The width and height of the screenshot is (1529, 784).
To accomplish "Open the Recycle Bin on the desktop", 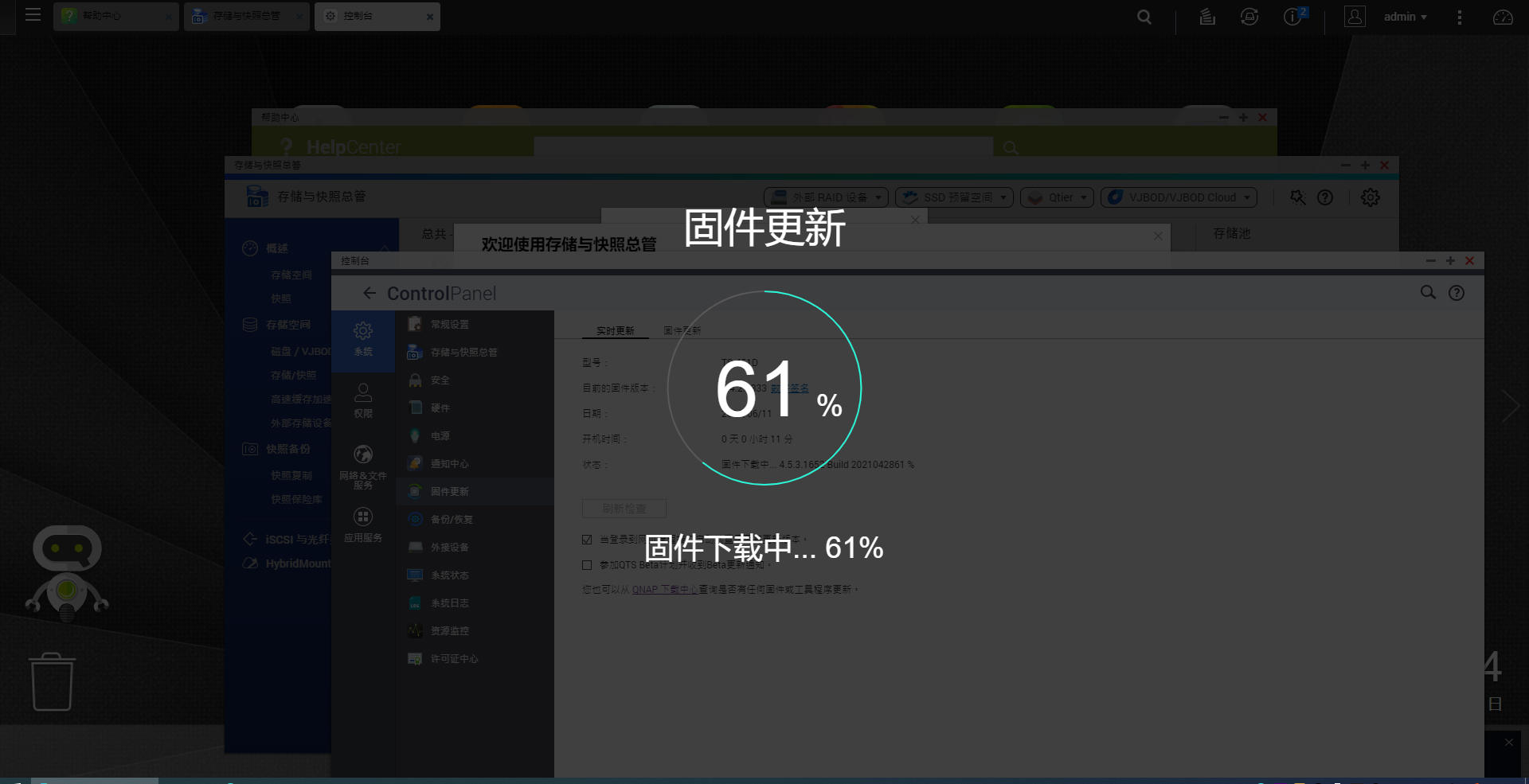I will pos(51,681).
